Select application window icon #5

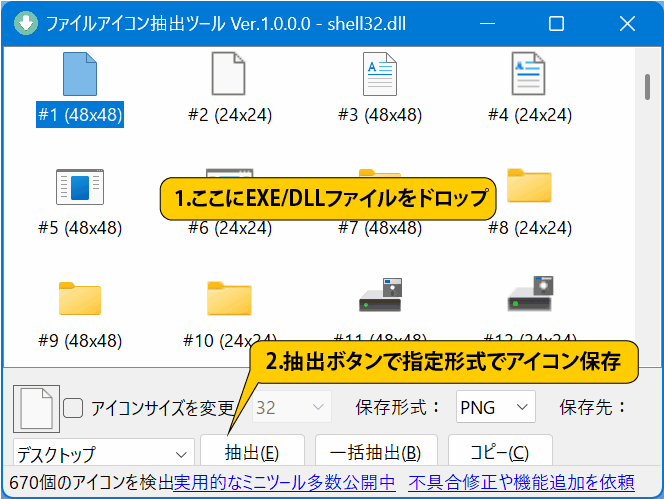click(80, 187)
